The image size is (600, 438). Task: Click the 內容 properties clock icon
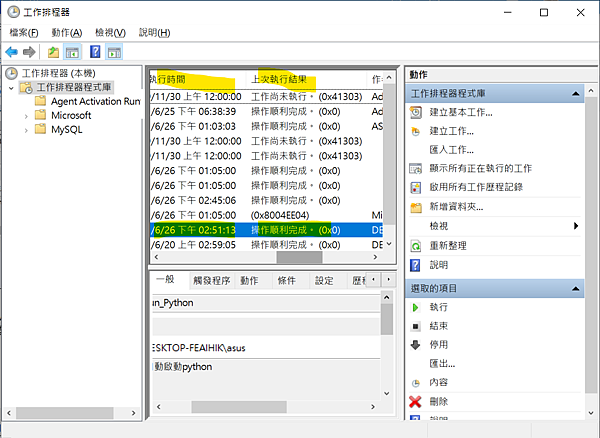click(x=416, y=383)
